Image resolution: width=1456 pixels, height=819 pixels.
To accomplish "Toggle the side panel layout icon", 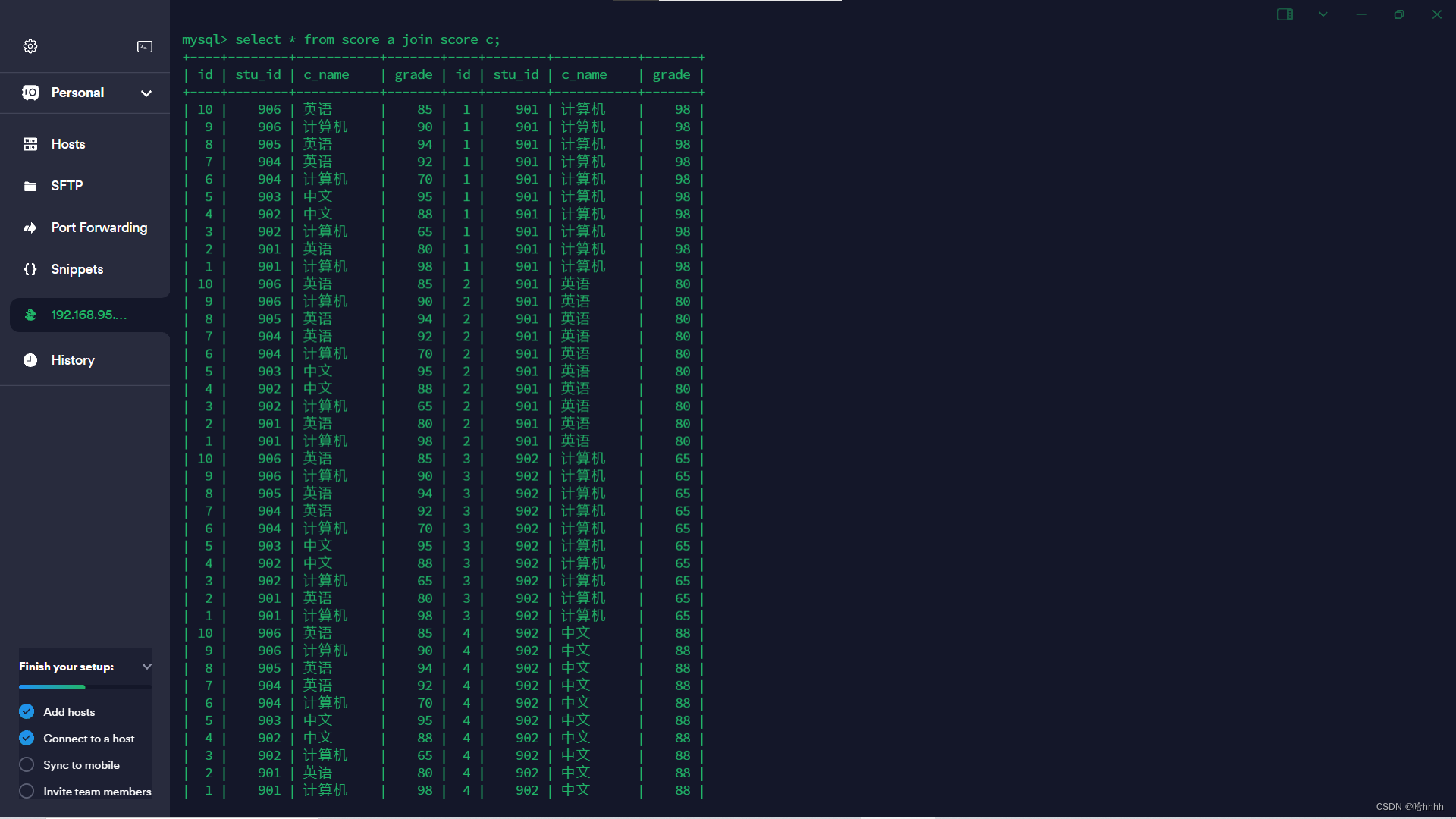I will (1285, 14).
